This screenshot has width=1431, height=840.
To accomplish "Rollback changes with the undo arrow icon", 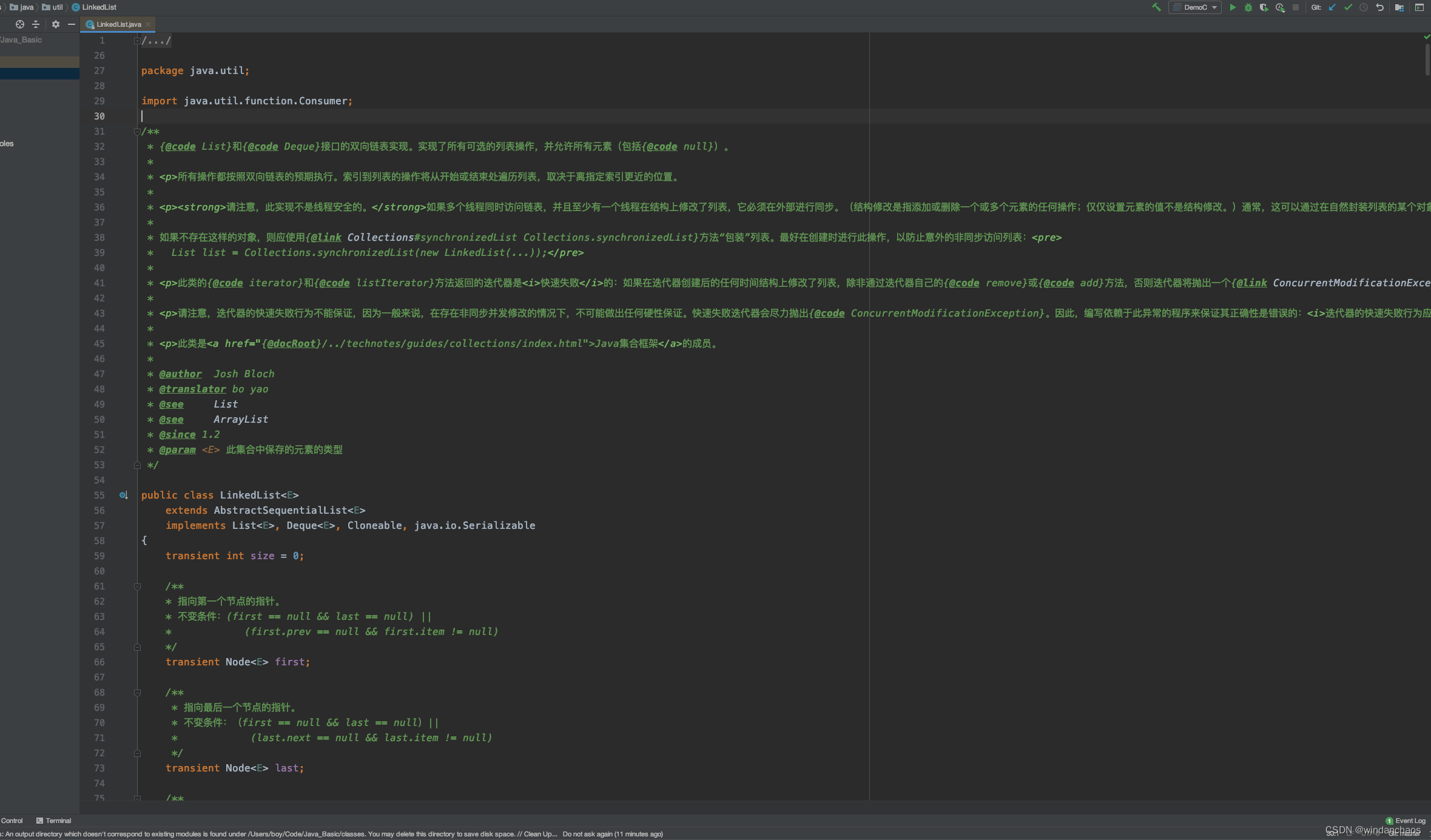I will click(x=1380, y=7).
